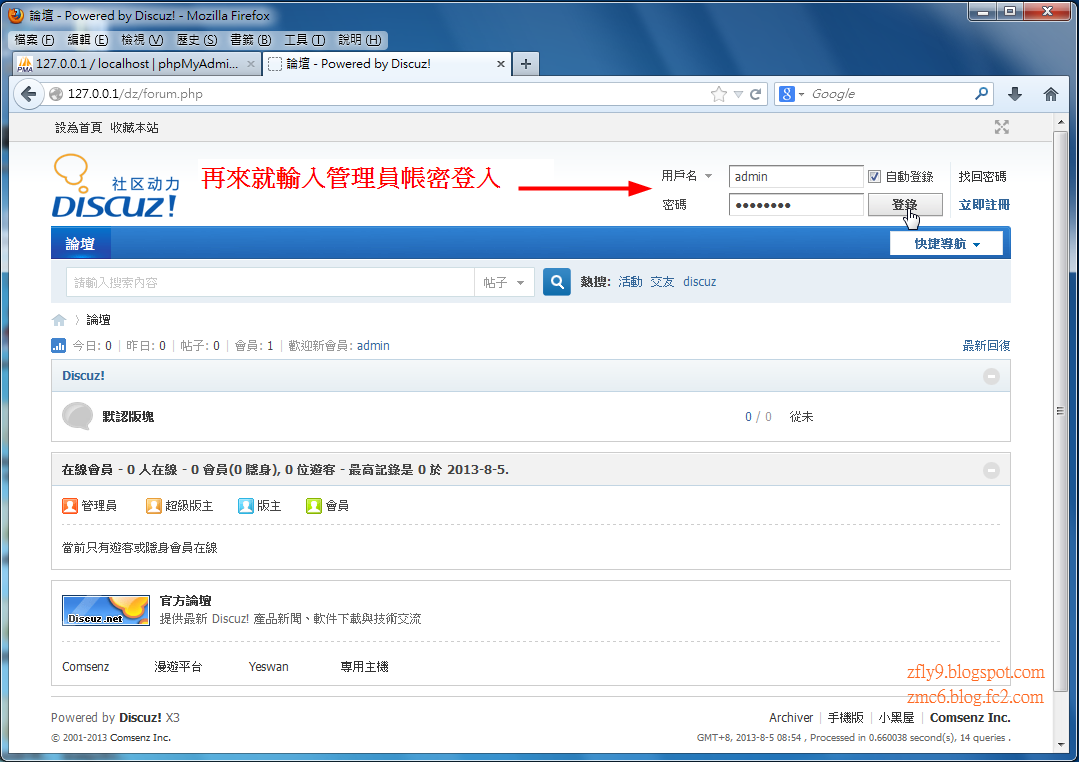
Task: Select the 論壇 navigation tab
Action: click(x=81, y=244)
